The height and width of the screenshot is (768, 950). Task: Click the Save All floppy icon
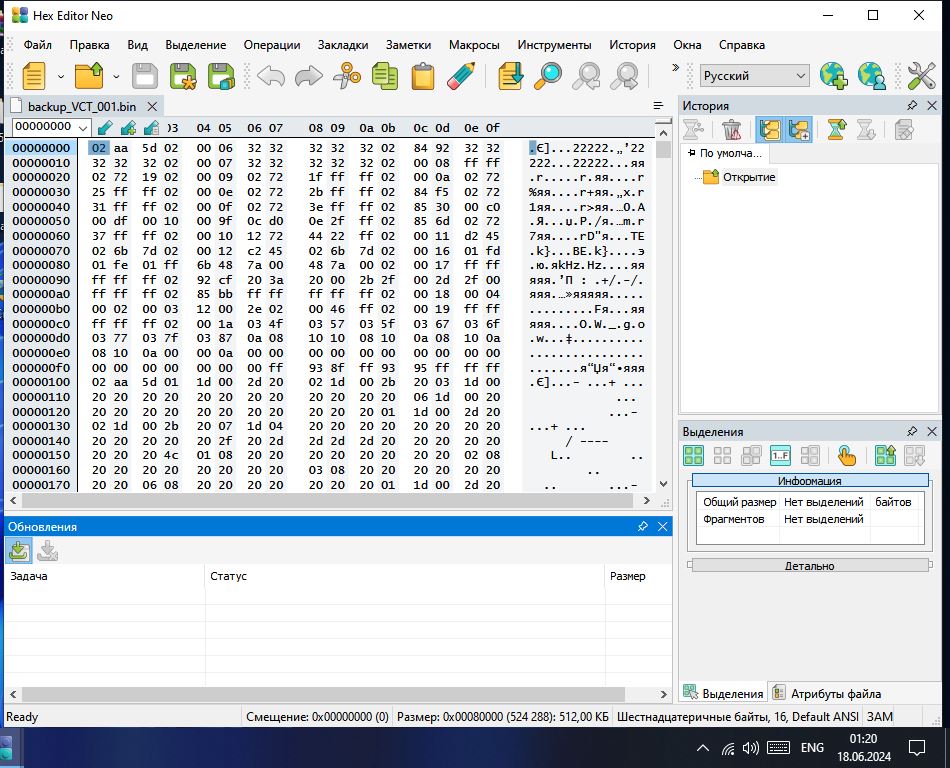[x=221, y=76]
